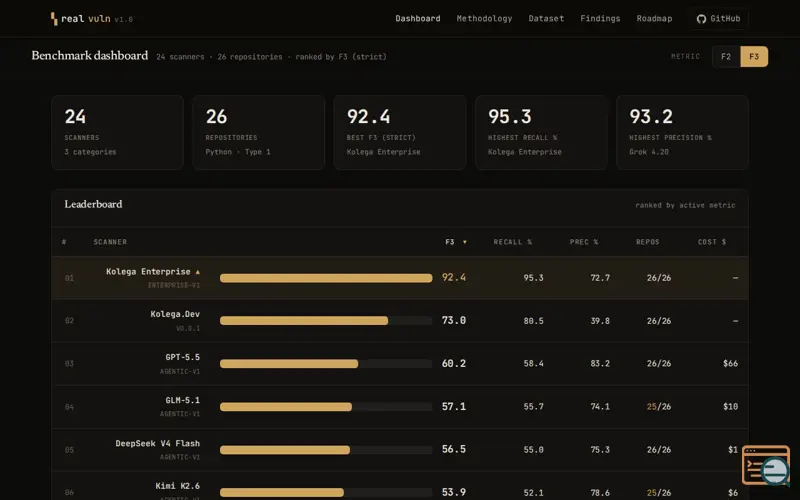Viewport: 800px width, 500px height.
Task: Click the 75.3 precision value for DeepSeek
Action: (x=600, y=450)
